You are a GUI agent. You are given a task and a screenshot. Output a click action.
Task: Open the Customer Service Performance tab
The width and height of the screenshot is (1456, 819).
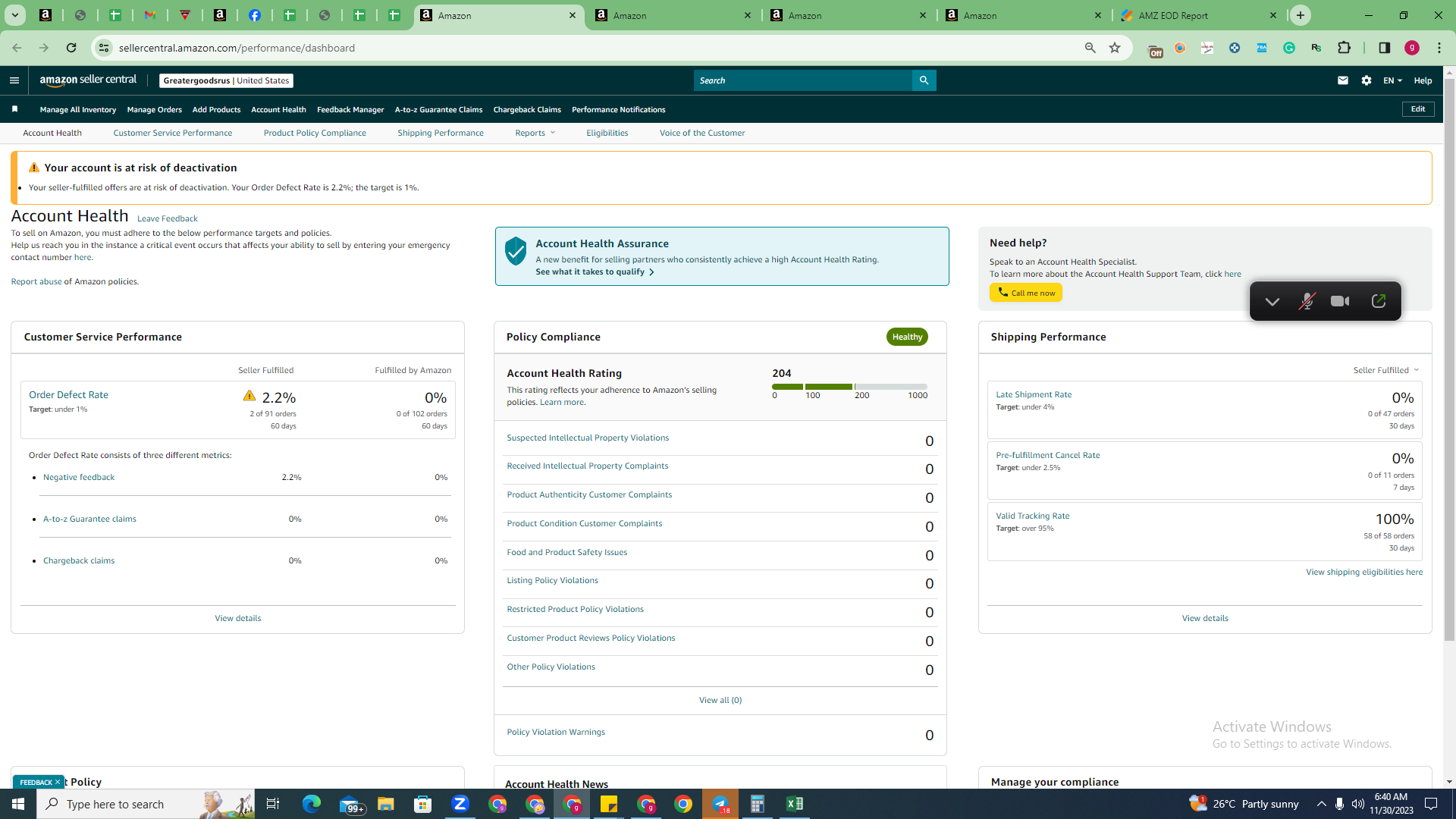173,133
